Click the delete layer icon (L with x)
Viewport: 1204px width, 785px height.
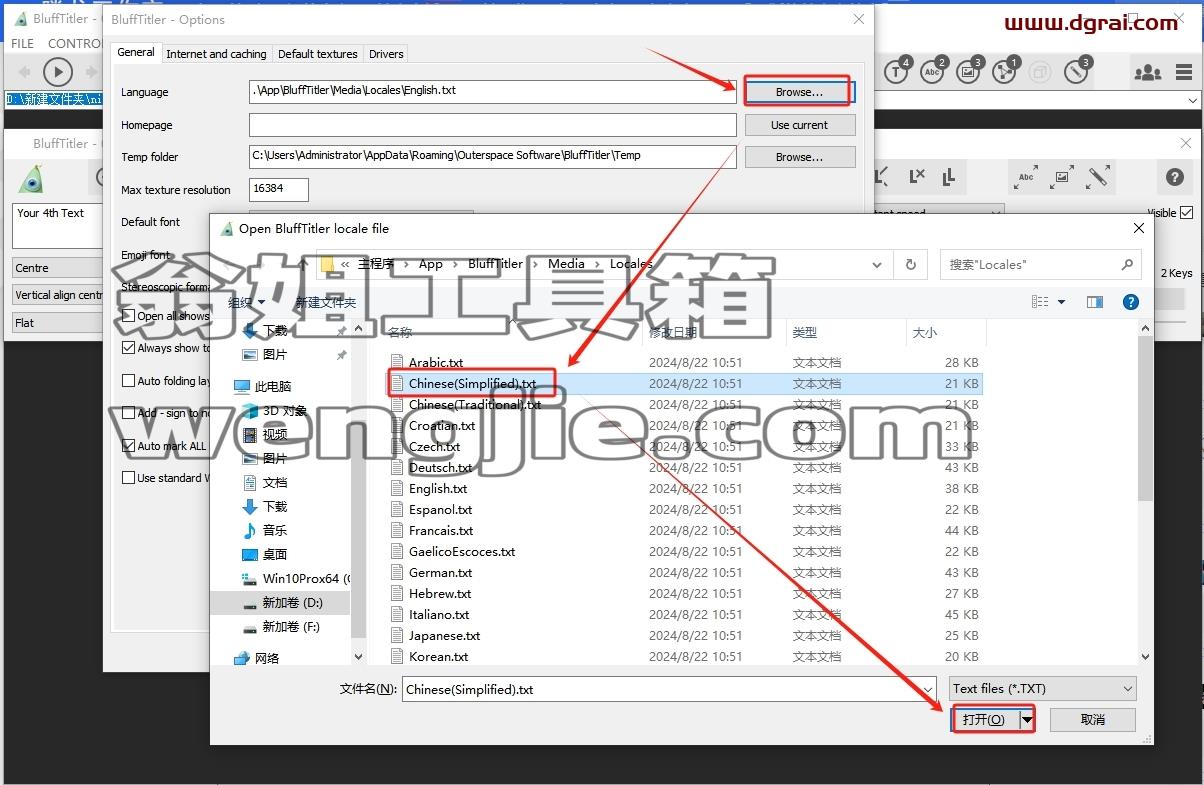coord(917,177)
